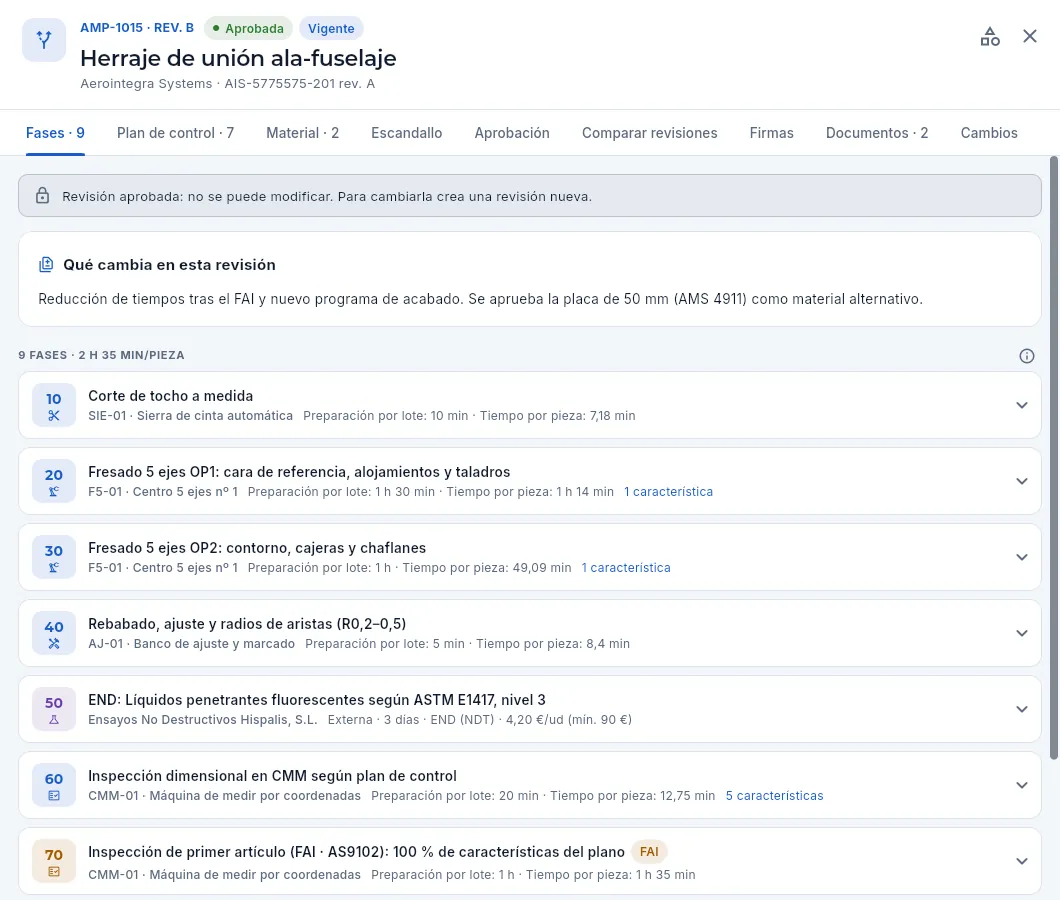The image size is (1060, 900).
Task: Click the routing branch icon beside AMP-1015
Action: (x=44, y=40)
